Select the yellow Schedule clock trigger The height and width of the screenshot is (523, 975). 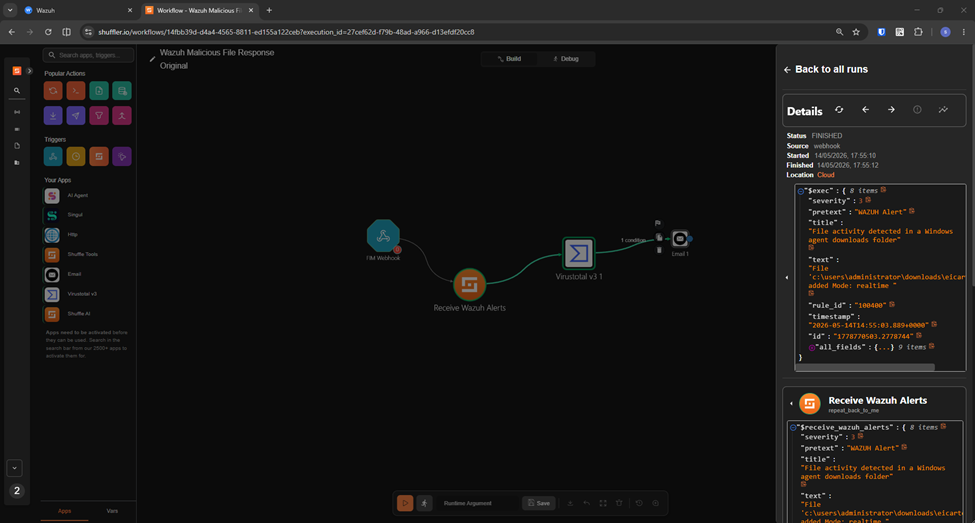(x=76, y=157)
